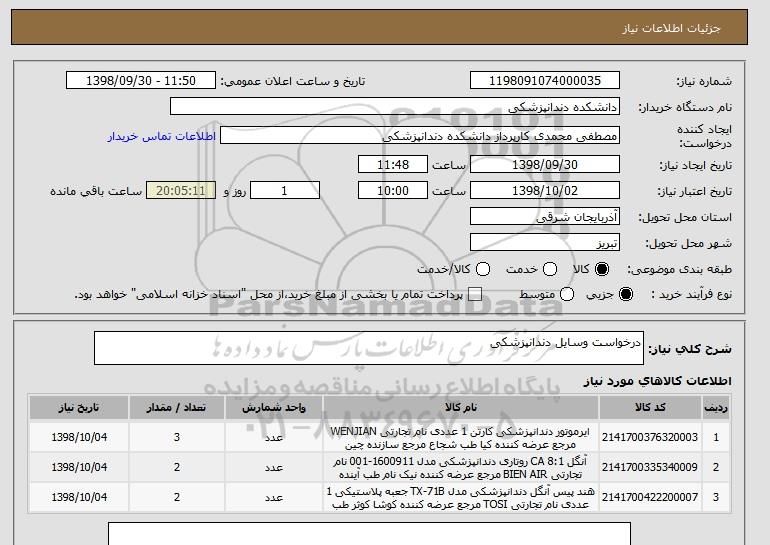Click the BIEN AIR angle item name
Image resolution: width=770 pixels, height=545 pixels.
coord(460,468)
